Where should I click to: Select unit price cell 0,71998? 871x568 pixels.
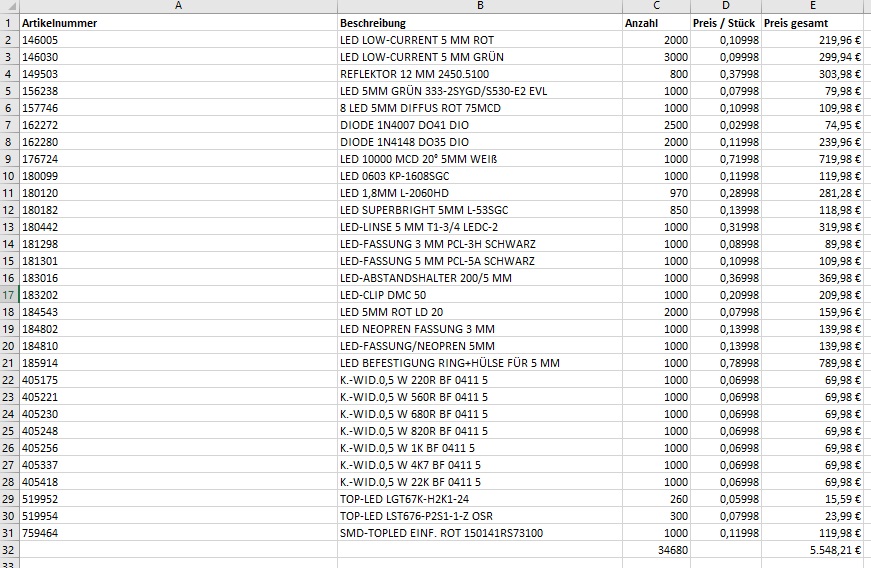[725, 159]
